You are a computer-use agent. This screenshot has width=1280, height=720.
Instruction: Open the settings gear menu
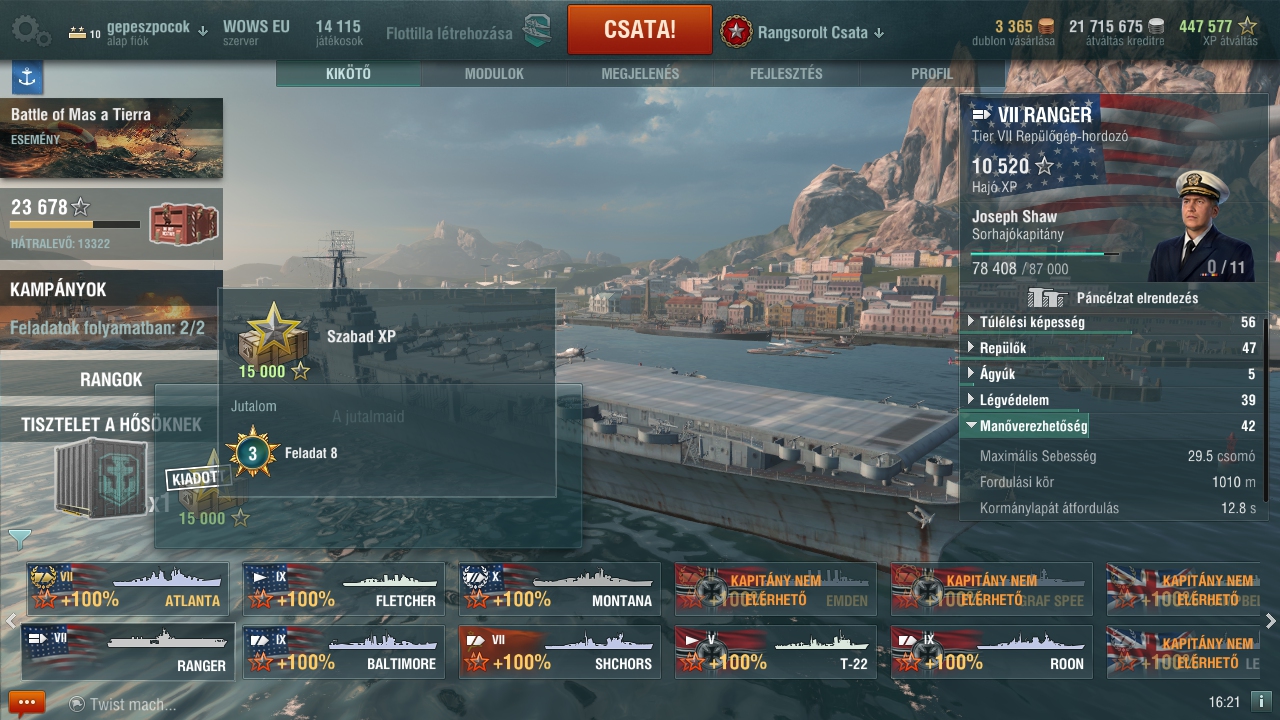point(30,30)
